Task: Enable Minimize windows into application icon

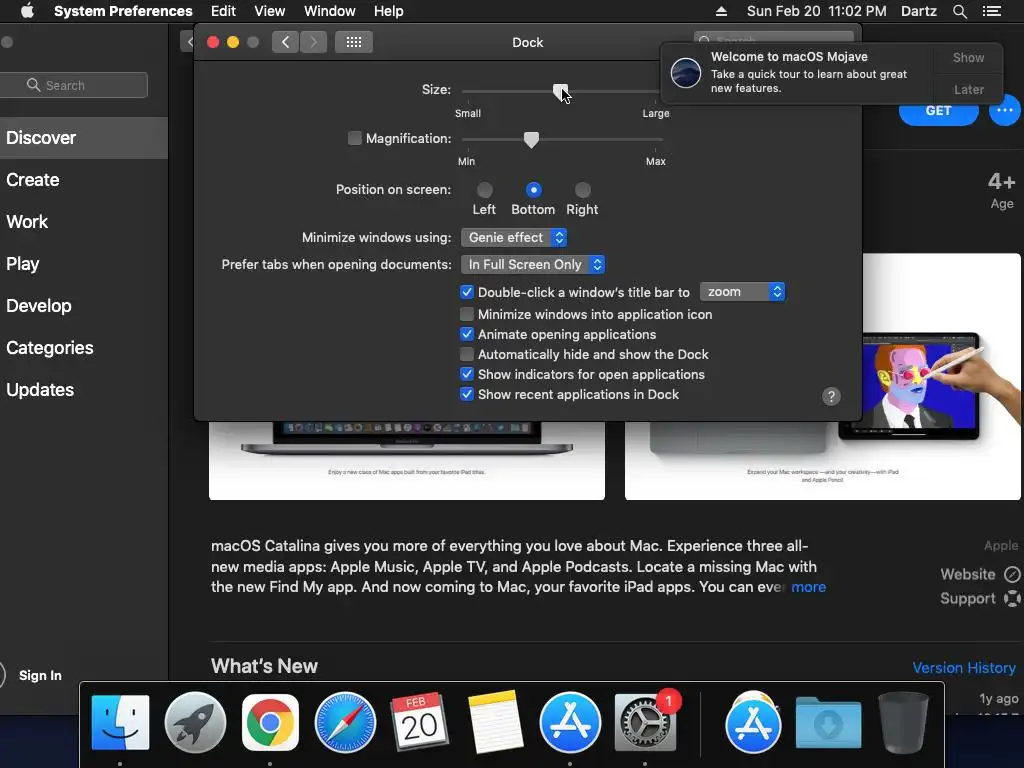Action: 466,314
